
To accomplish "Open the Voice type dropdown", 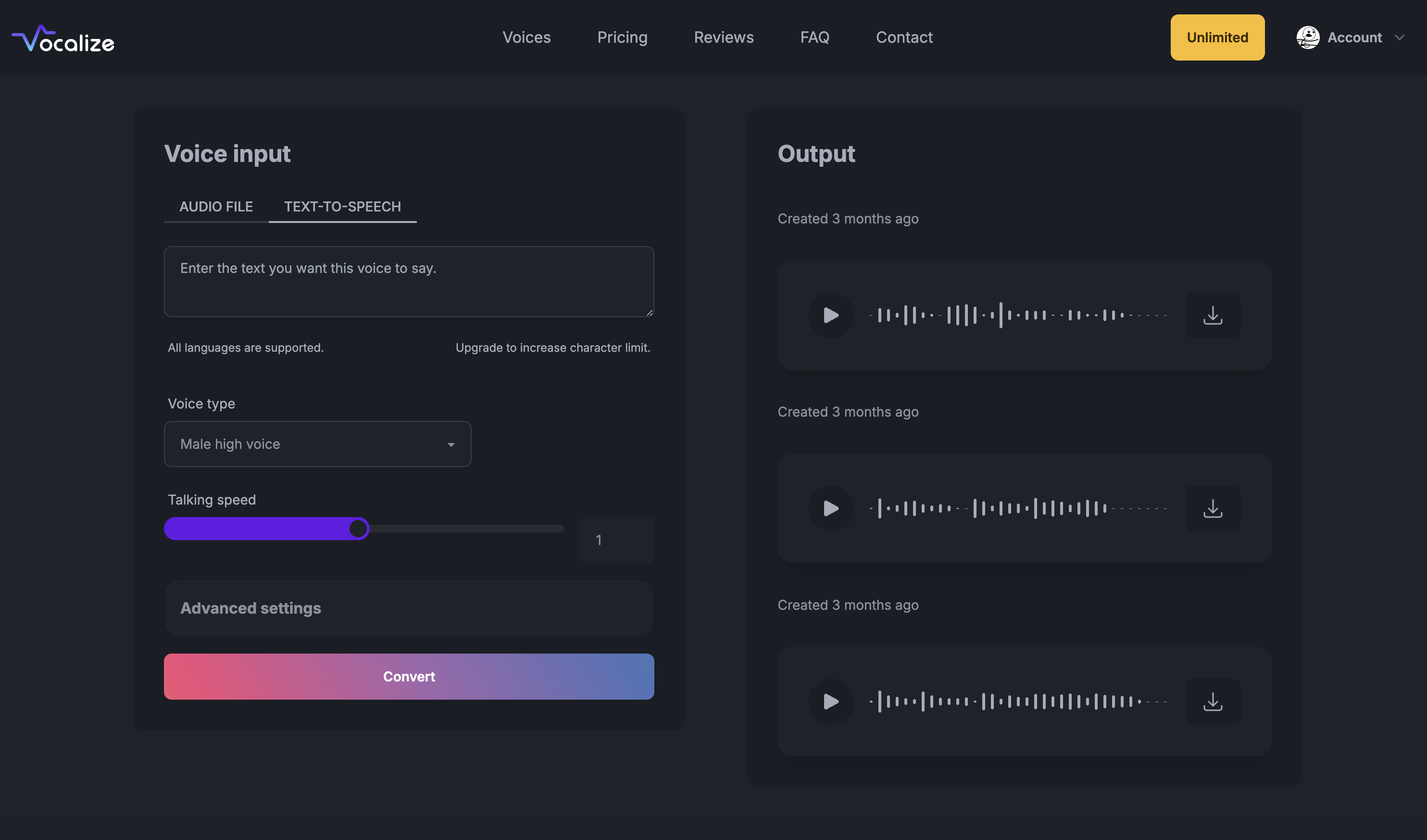I will point(317,444).
